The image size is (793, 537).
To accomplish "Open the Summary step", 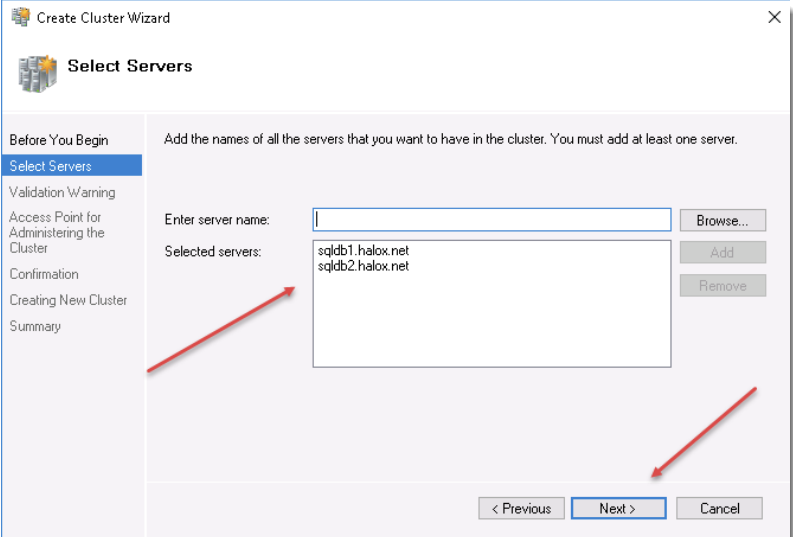I will coord(35,326).
